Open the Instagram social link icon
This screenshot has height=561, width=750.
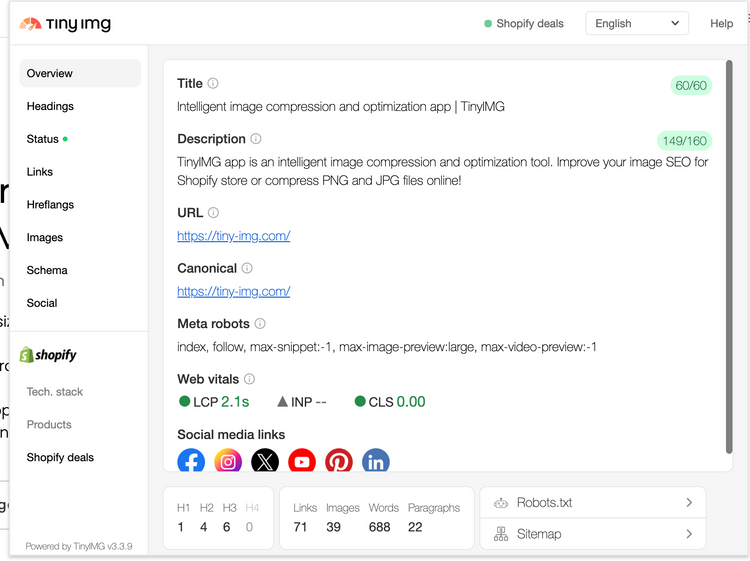coord(228,460)
